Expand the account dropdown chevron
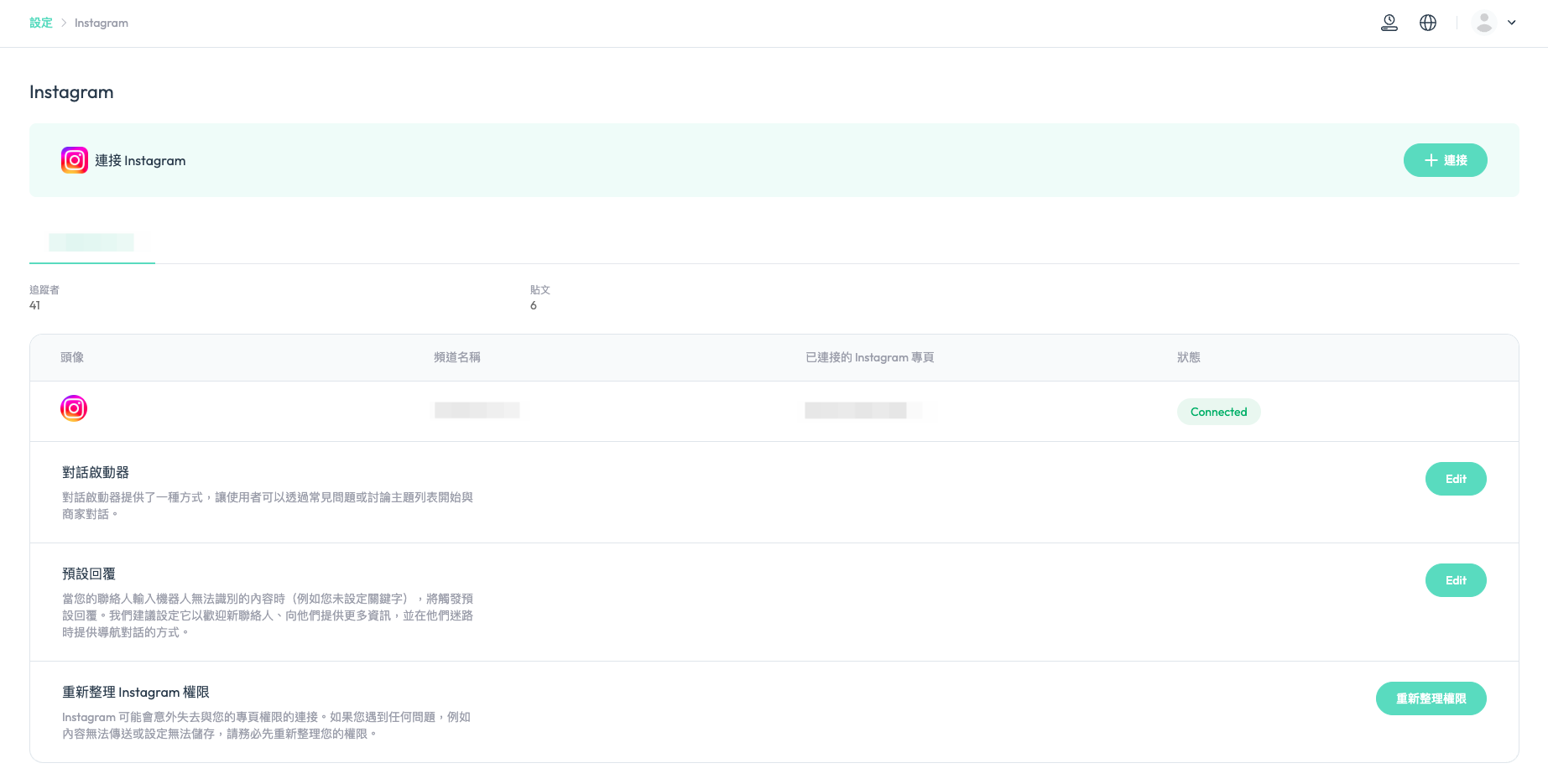 click(1512, 23)
